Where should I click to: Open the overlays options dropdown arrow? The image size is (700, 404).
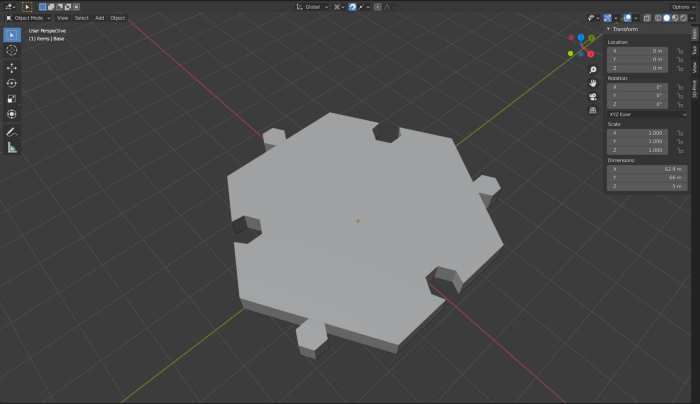click(635, 18)
